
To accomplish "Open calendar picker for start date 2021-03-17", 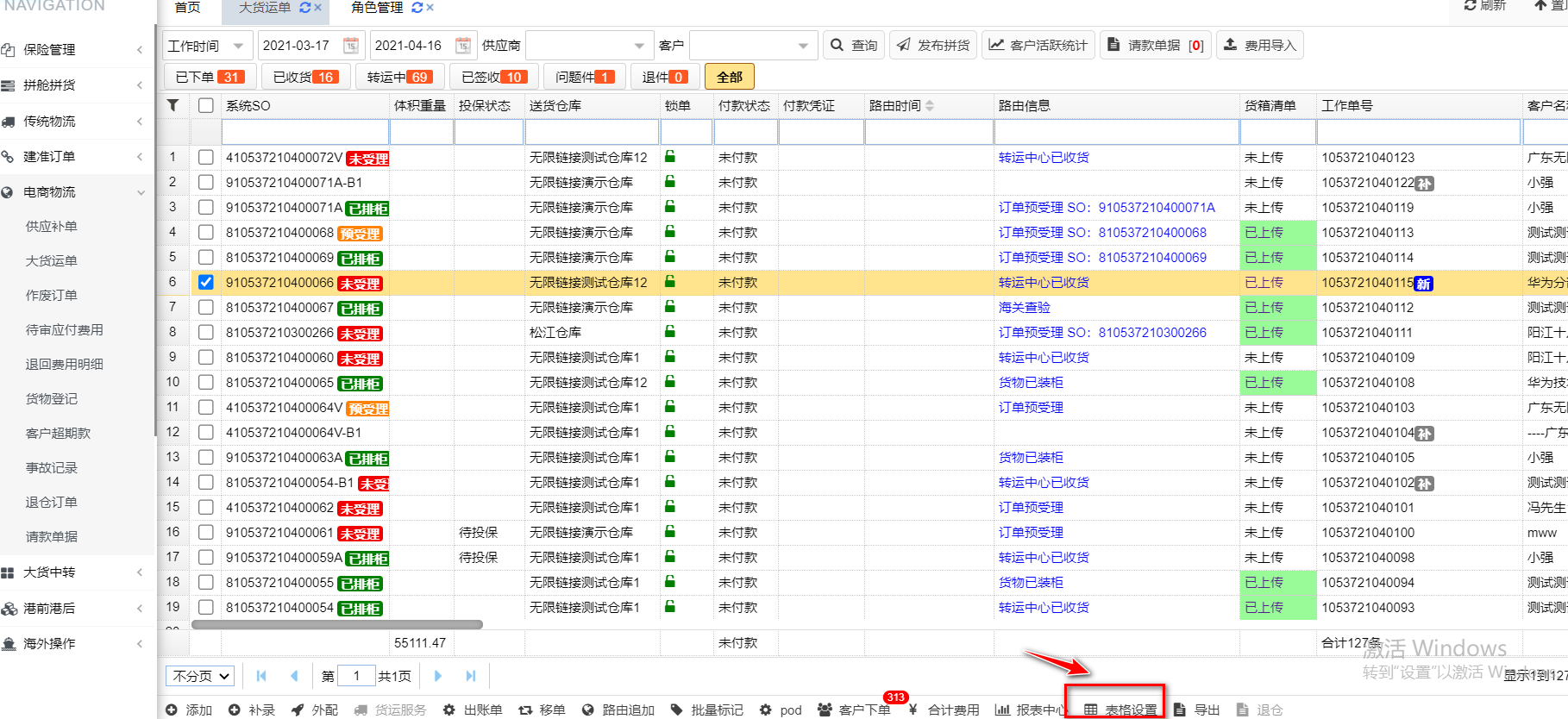I will [x=351, y=46].
